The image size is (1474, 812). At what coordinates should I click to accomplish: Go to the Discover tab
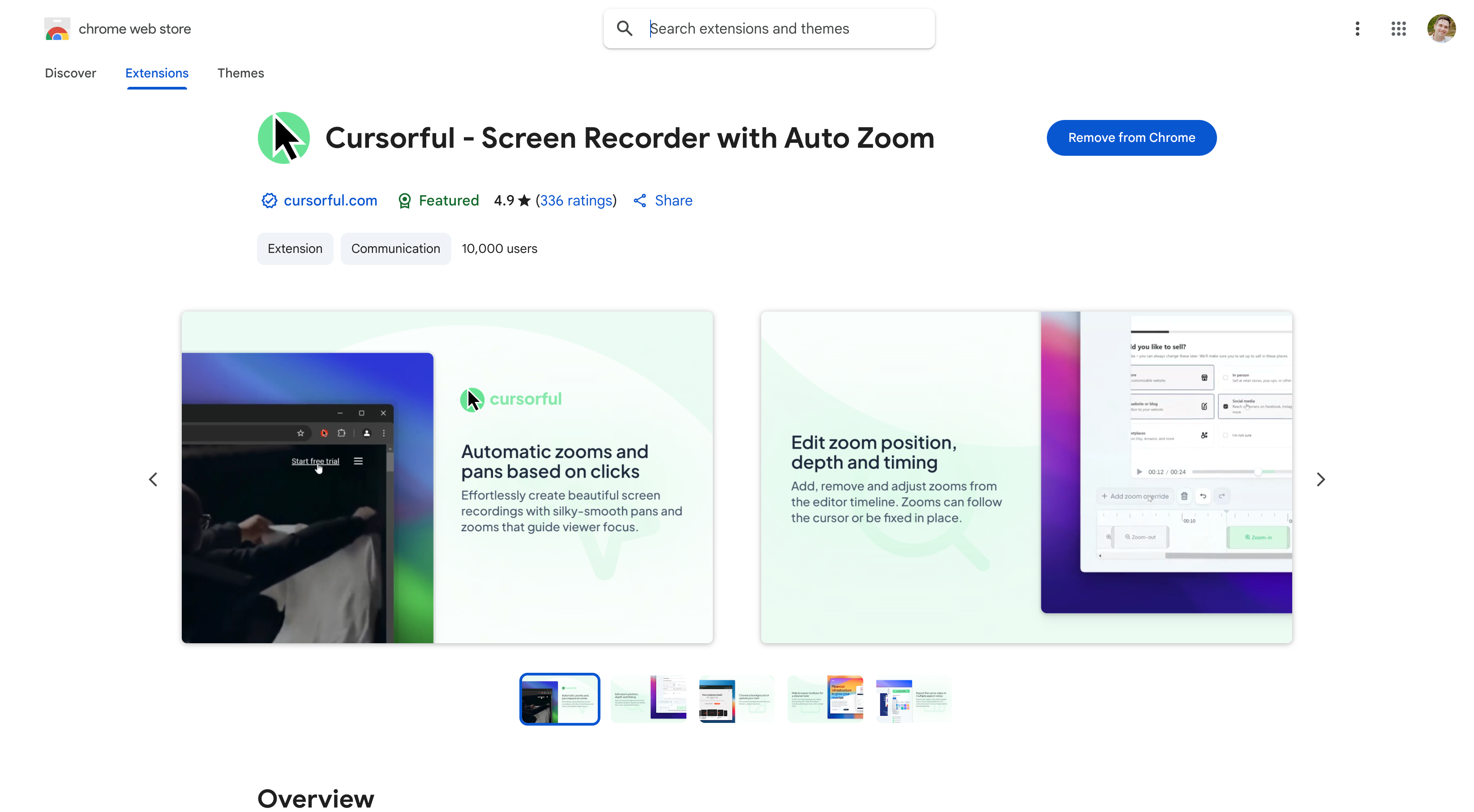click(x=70, y=73)
